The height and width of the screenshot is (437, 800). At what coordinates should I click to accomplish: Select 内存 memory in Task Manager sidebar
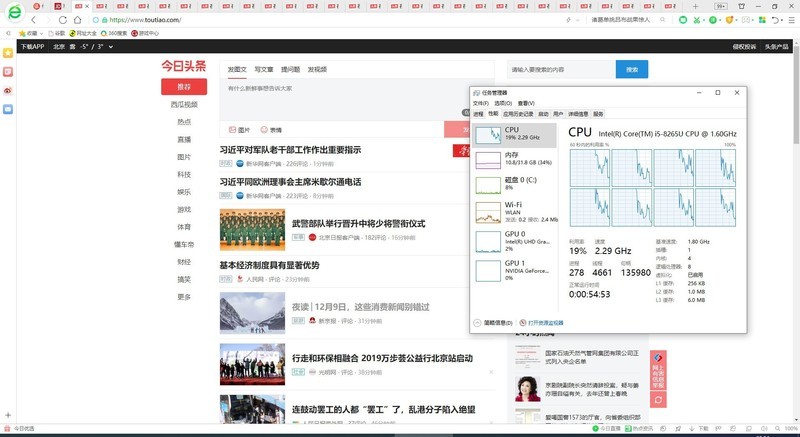514,159
